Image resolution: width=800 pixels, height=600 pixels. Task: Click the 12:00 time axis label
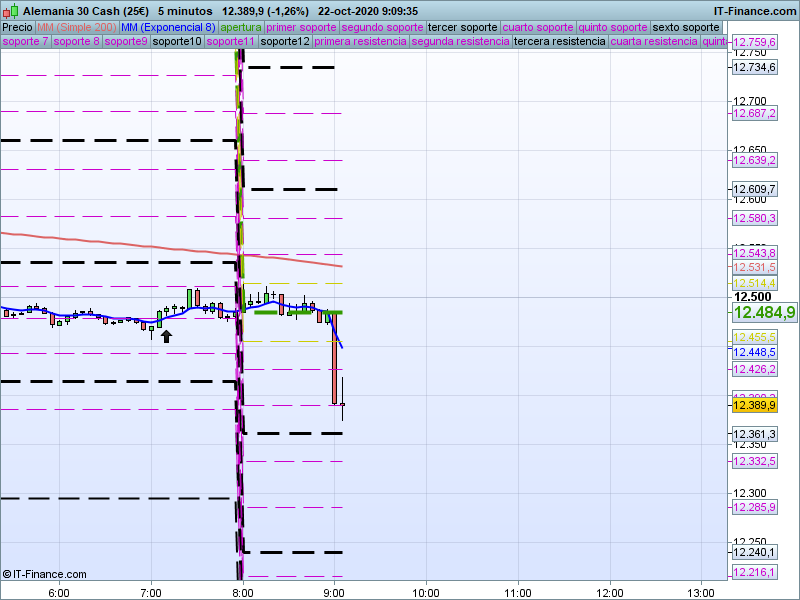610,593
